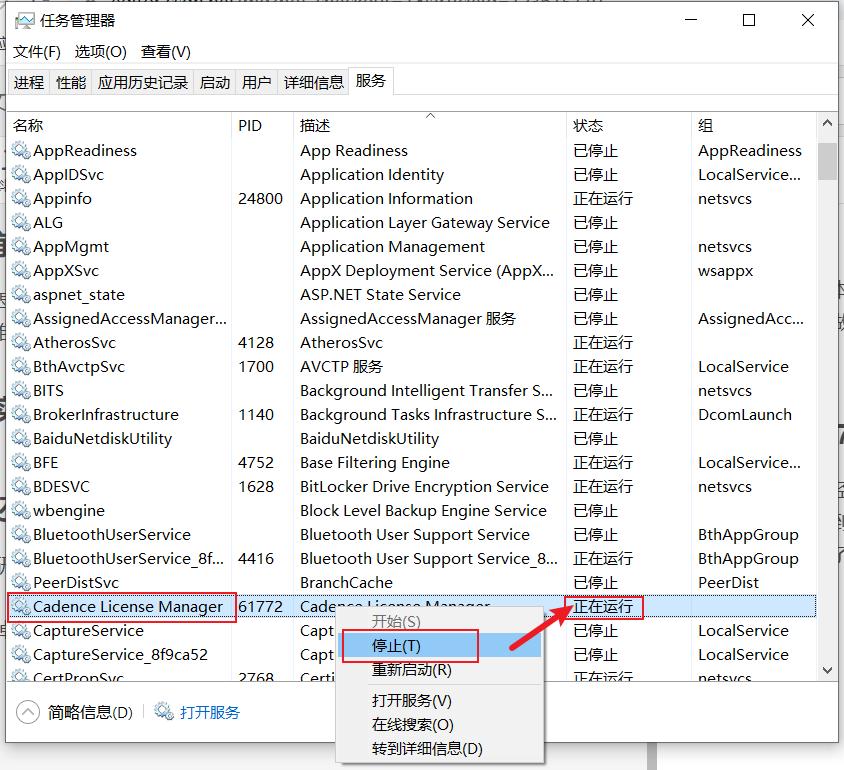Switch to the 应用历史记录 tab
Screen dimensions: 844x770
[x=143, y=82]
